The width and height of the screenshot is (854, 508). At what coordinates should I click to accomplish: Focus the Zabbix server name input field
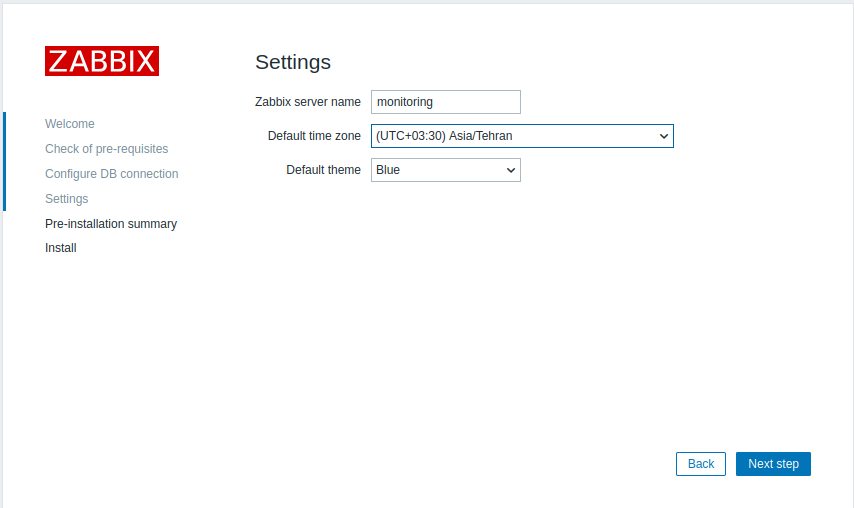point(445,102)
